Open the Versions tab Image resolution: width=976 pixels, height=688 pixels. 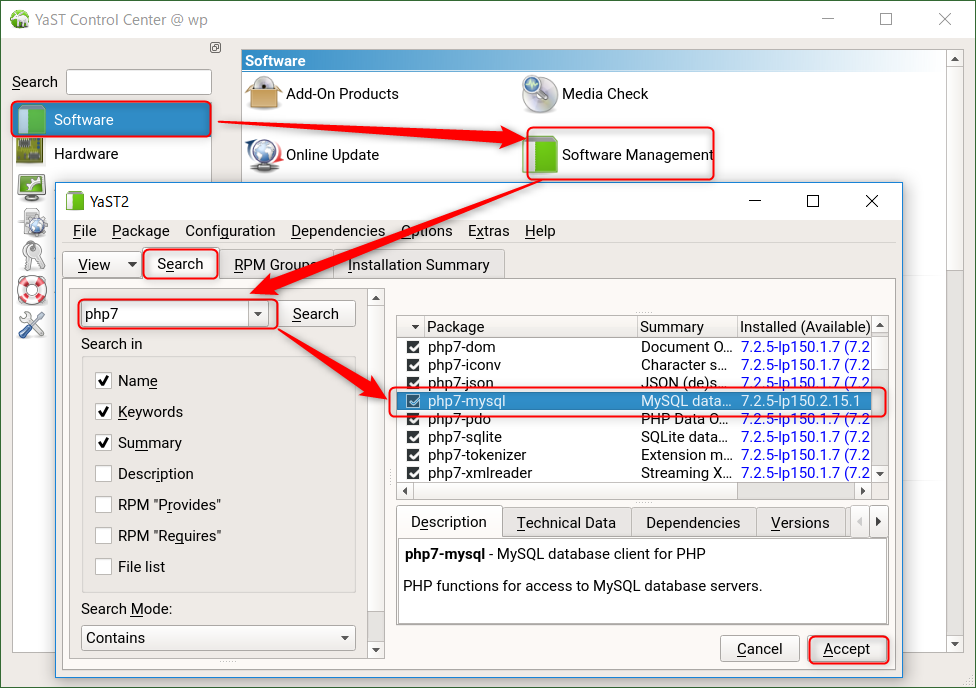800,522
